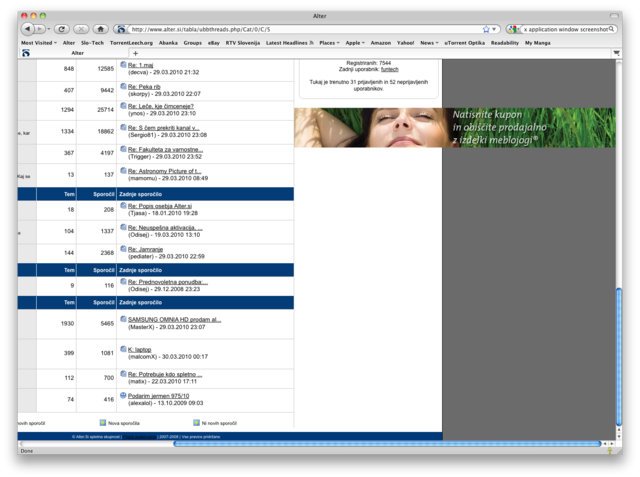Click the Google search field
The image size is (640, 477).
click(565, 29)
